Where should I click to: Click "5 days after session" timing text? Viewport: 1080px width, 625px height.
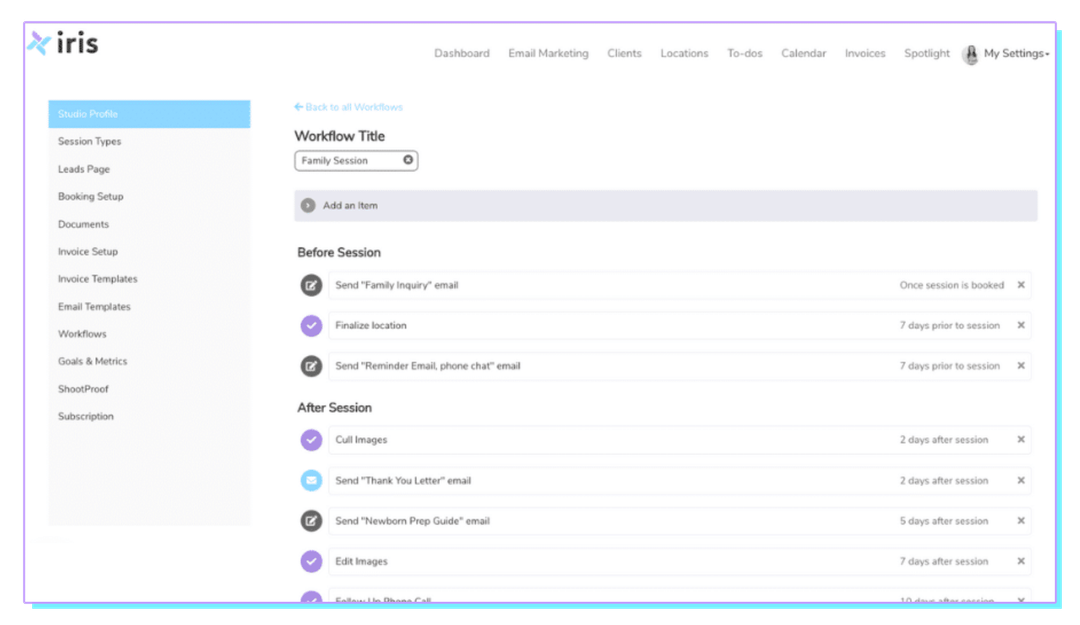944,521
